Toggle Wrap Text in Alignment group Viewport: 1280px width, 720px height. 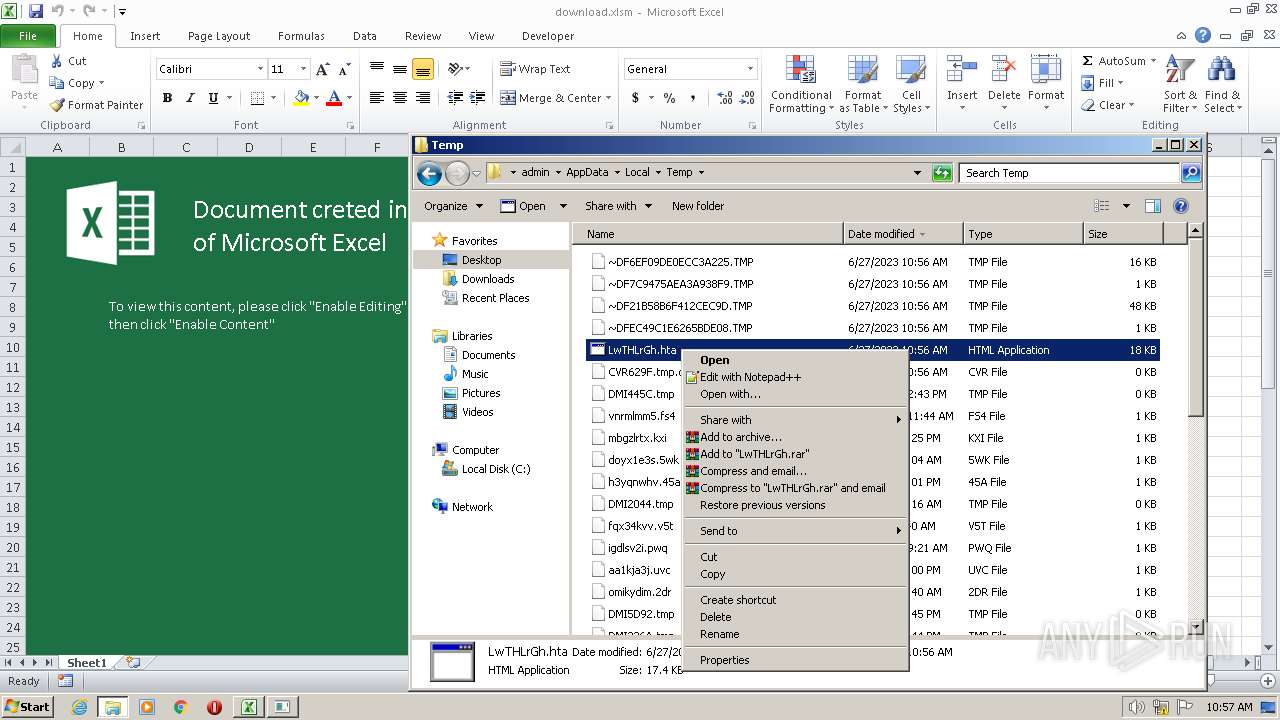(535, 69)
